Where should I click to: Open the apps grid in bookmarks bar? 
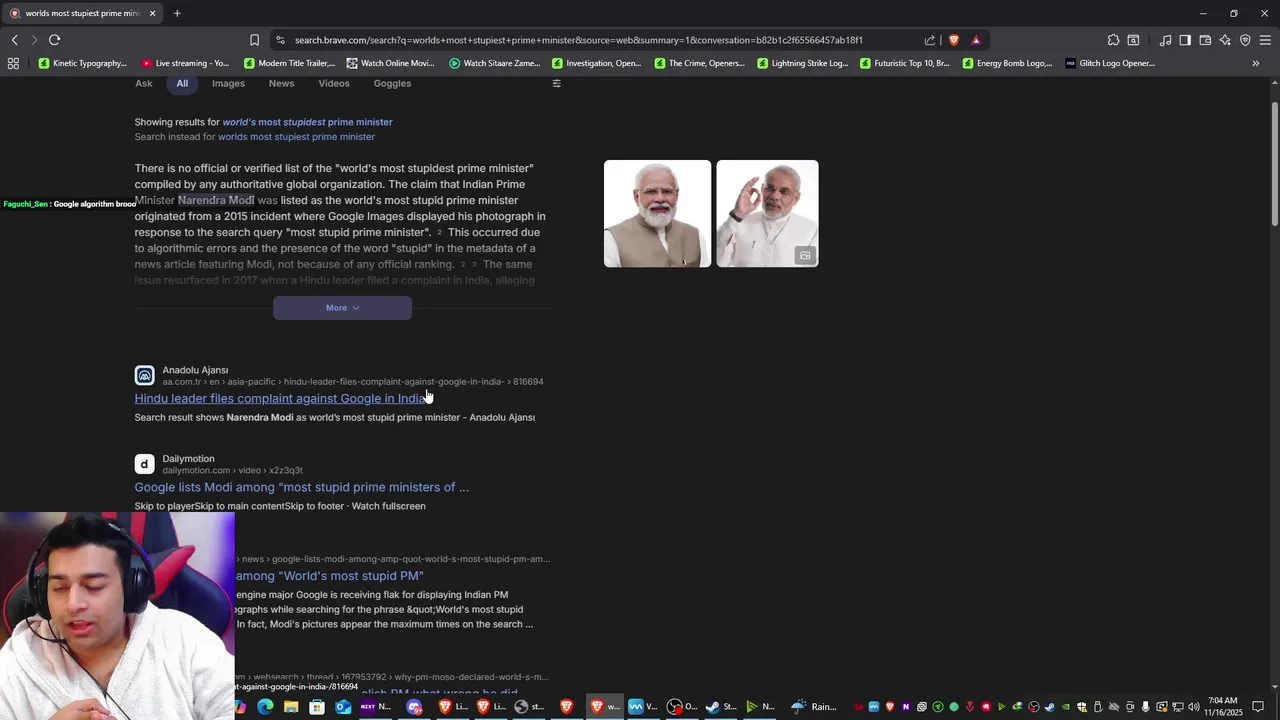13,63
